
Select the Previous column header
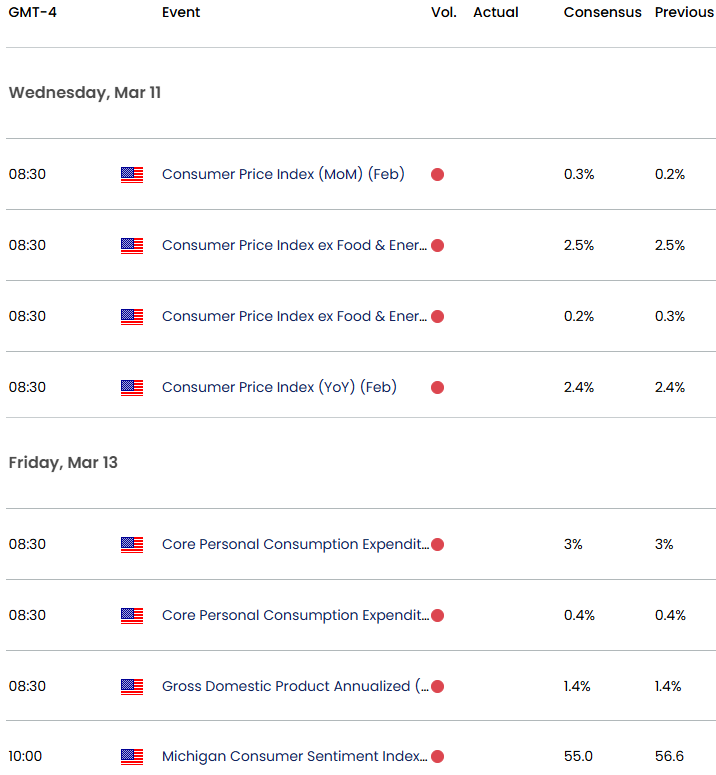coord(684,12)
